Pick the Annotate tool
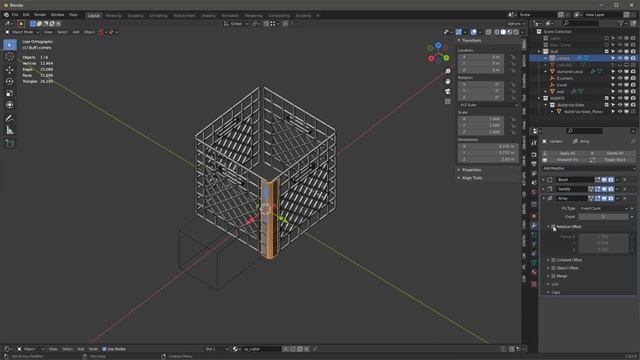This screenshot has width=640, height=360. (10, 118)
